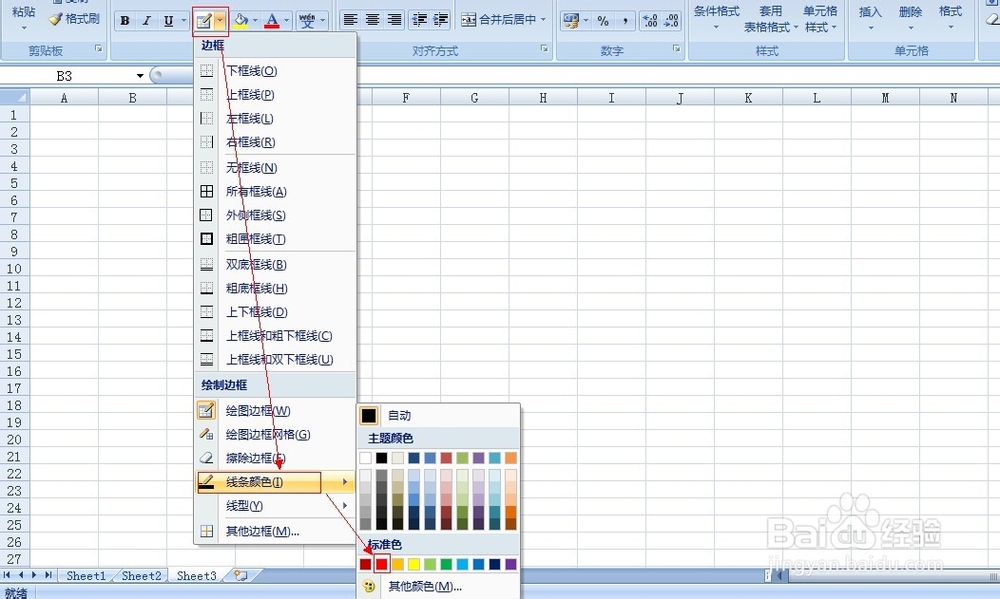Open 数字 group dialog launcher
Viewport: 1000px width, 599px height.
tap(677, 48)
